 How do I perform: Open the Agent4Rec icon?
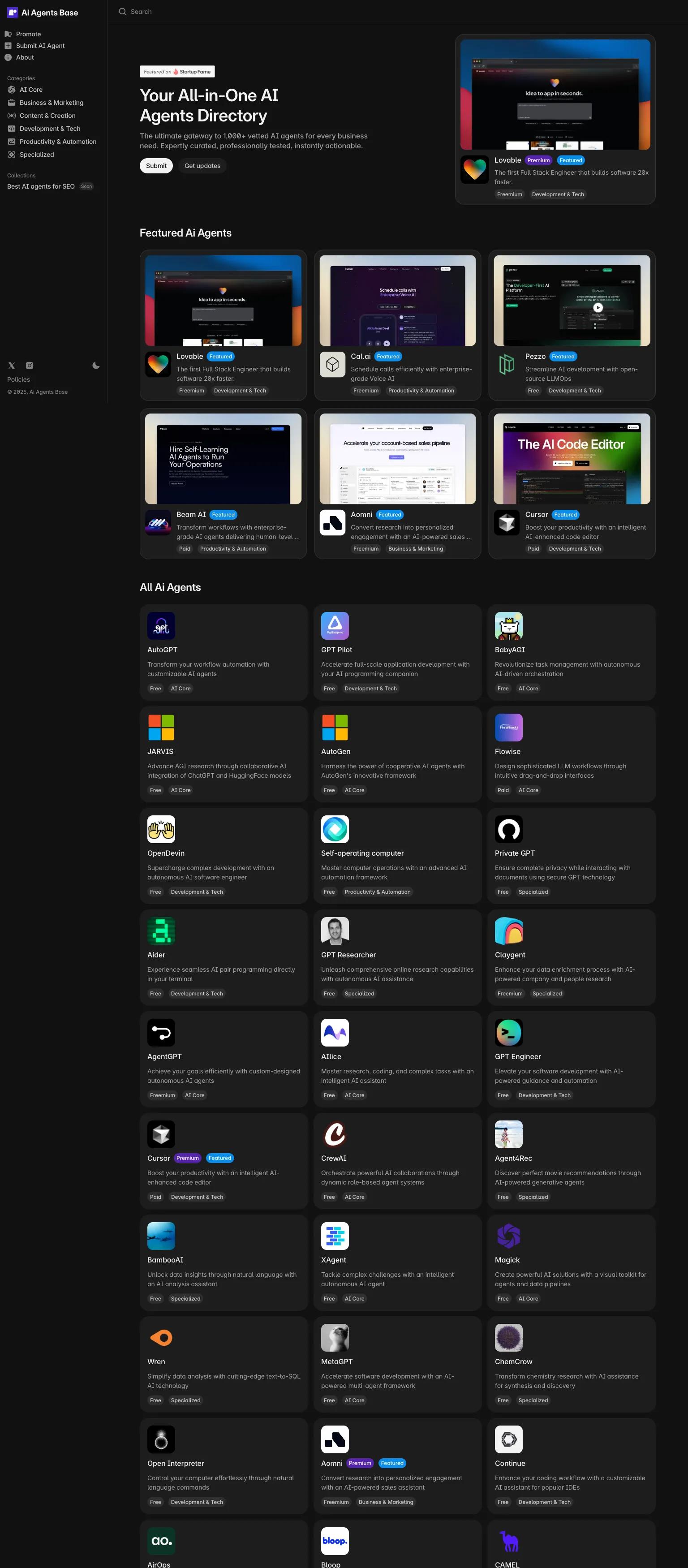509,1134
